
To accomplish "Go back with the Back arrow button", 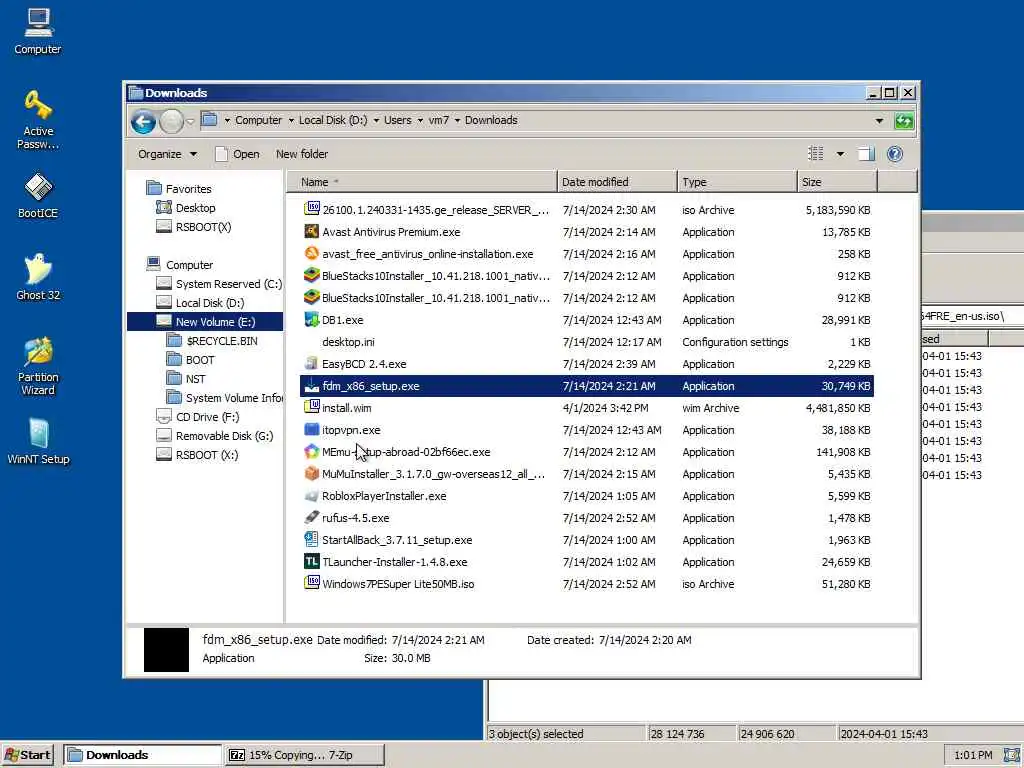I will tap(143, 121).
